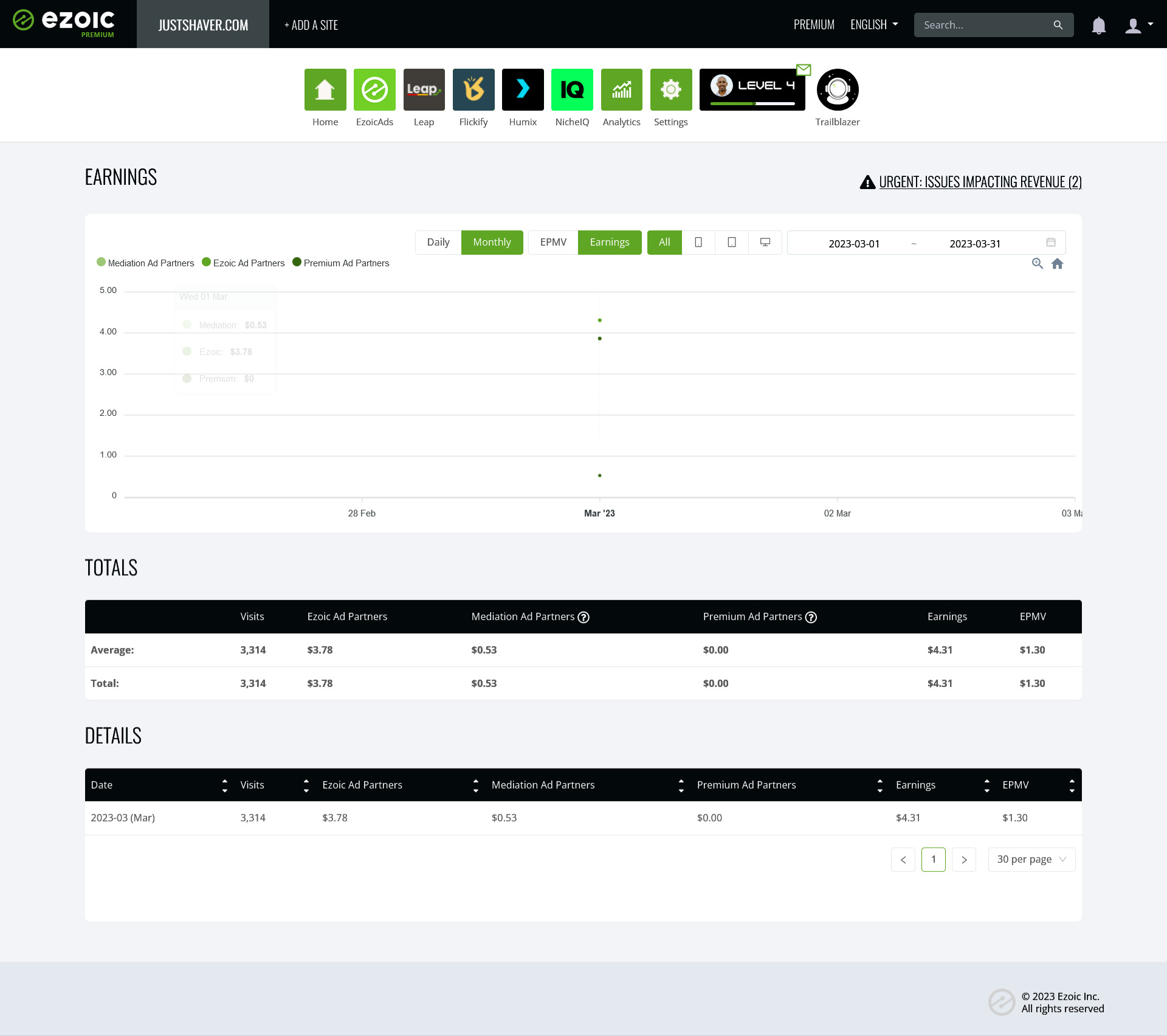Toggle Mediation Ad Partners legend series
Screen dimensions: 1167x1036
coord(145,263)
